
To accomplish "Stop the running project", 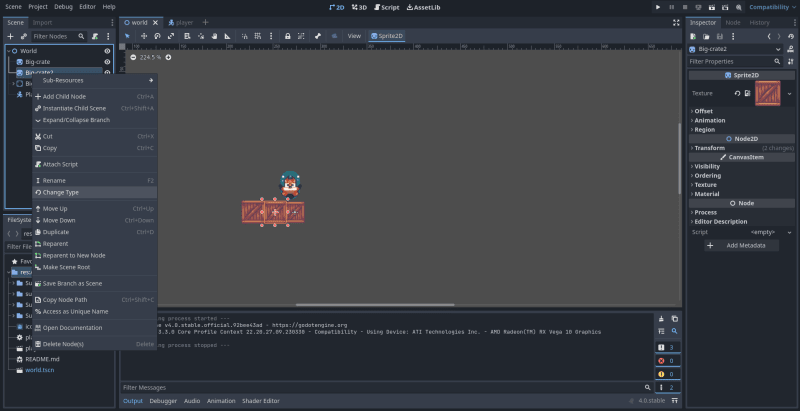I will (685, 7).
